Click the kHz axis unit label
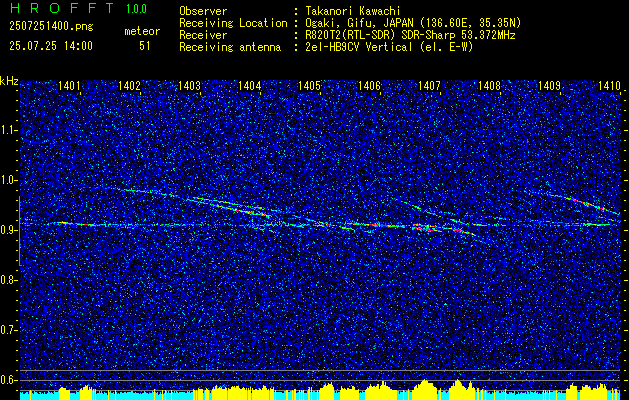 9,81
